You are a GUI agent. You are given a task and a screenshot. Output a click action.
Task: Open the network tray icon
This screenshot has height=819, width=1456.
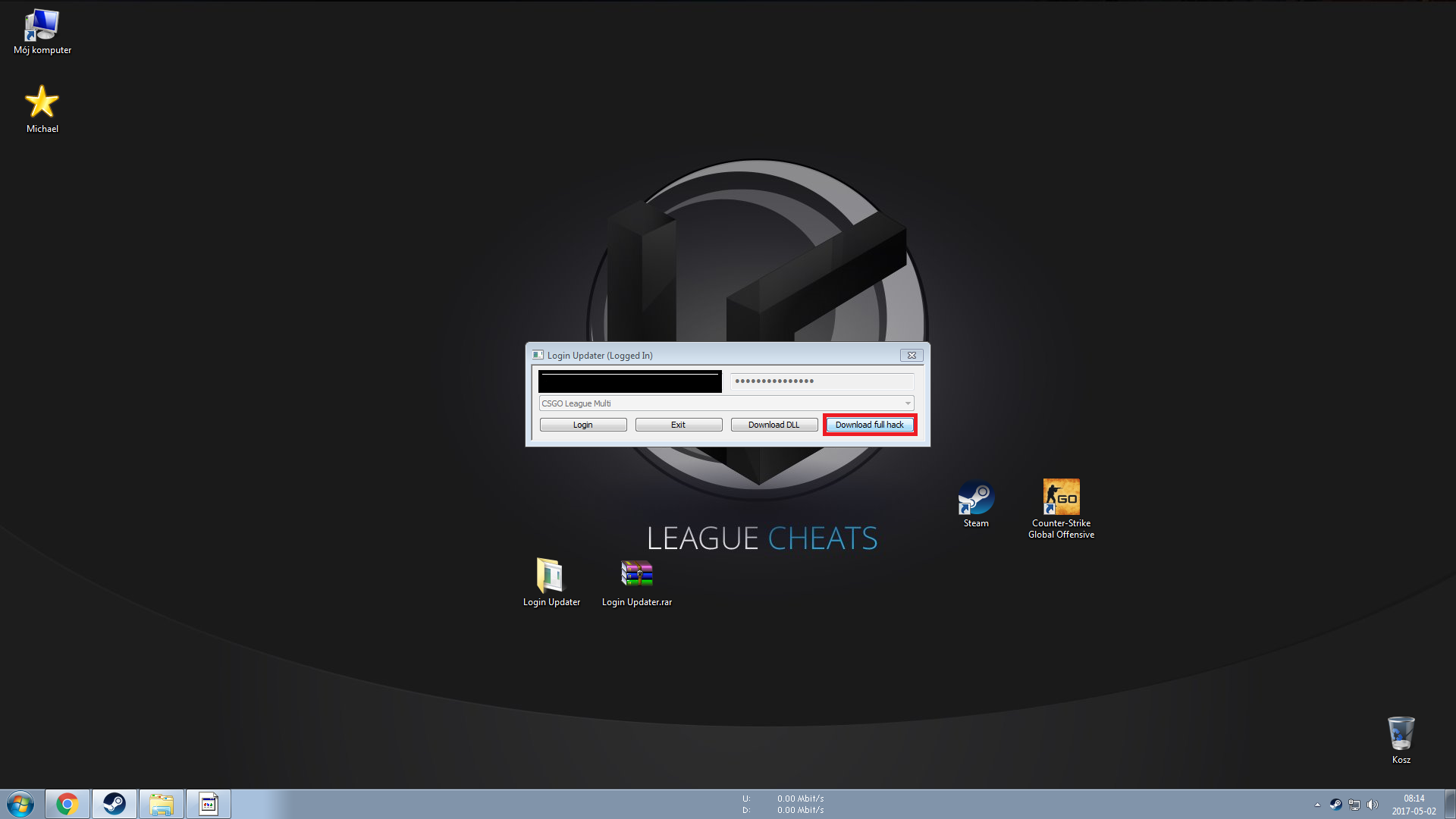pos(1354,805)
